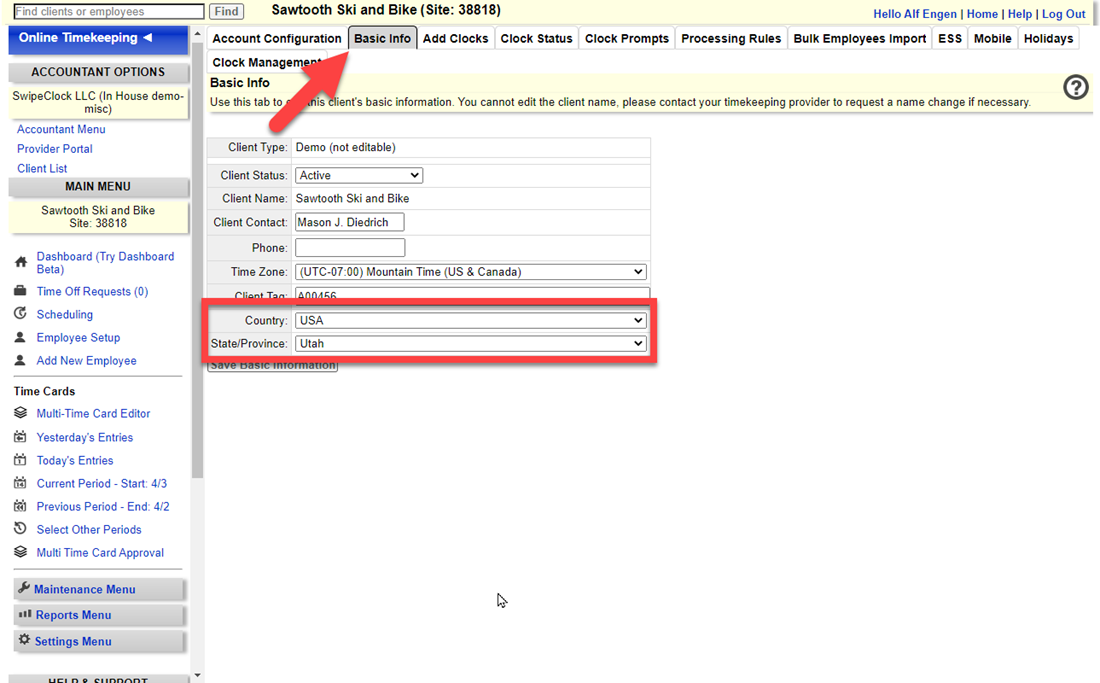
Task: Click the Multi Time Card Approval stack icon
Action: click(x=21, y=552)
